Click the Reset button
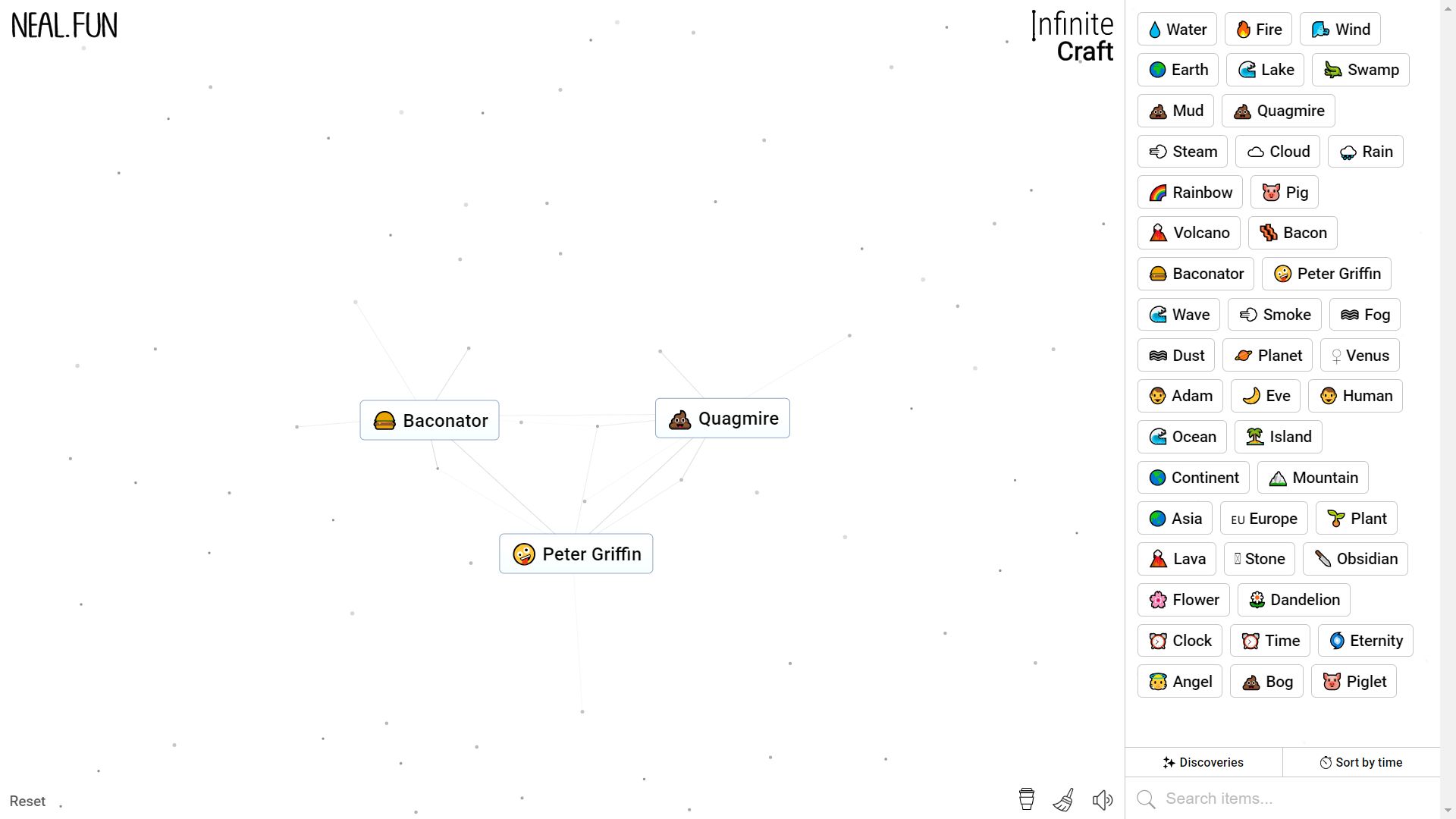 [x=27, y=801]
